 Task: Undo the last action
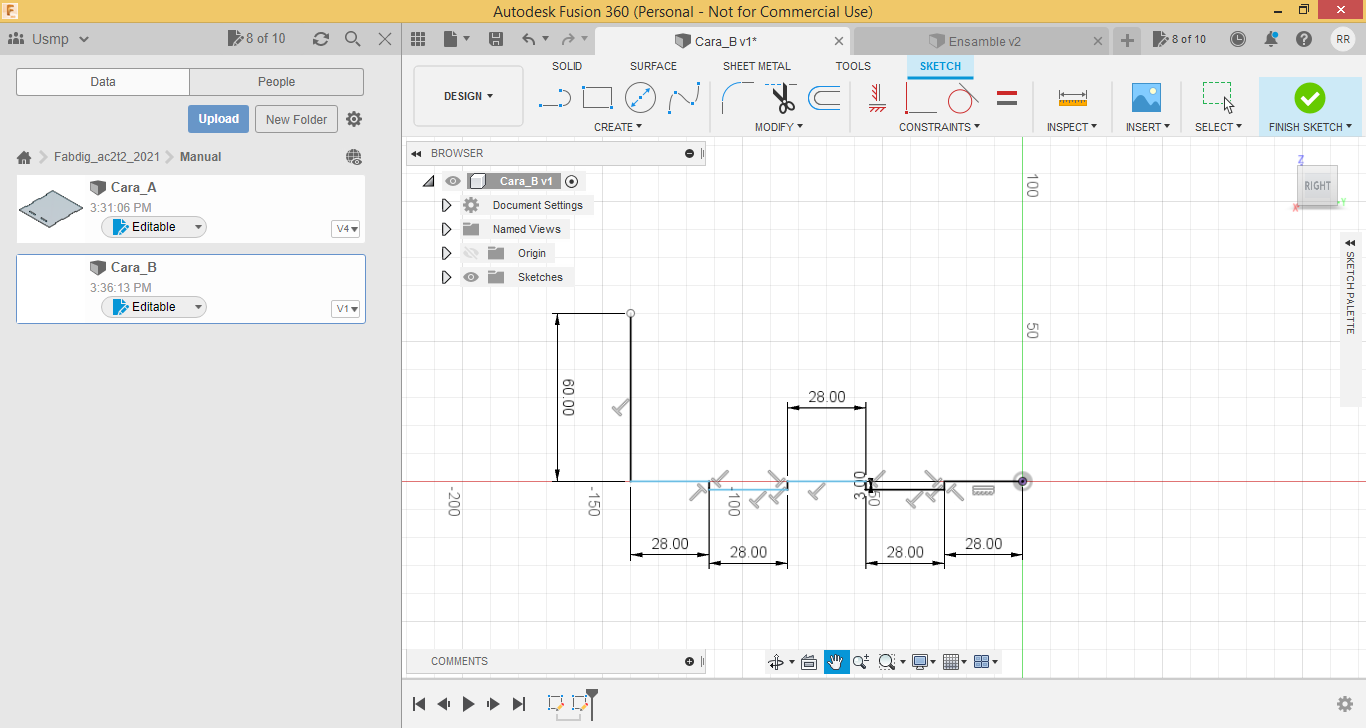(x=529, y=39)
